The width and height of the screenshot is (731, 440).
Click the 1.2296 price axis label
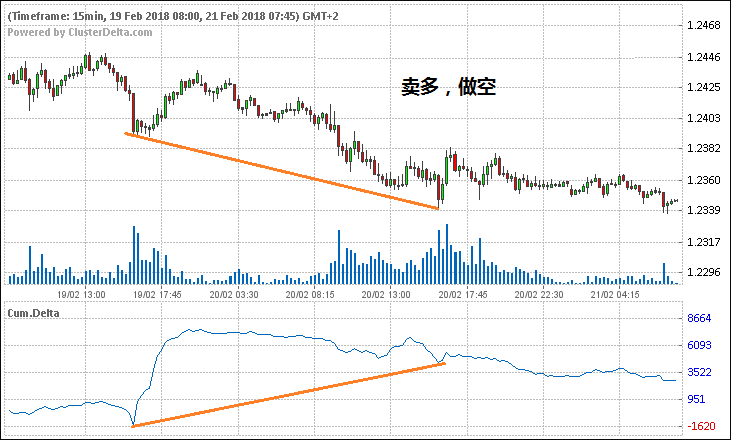704,272
